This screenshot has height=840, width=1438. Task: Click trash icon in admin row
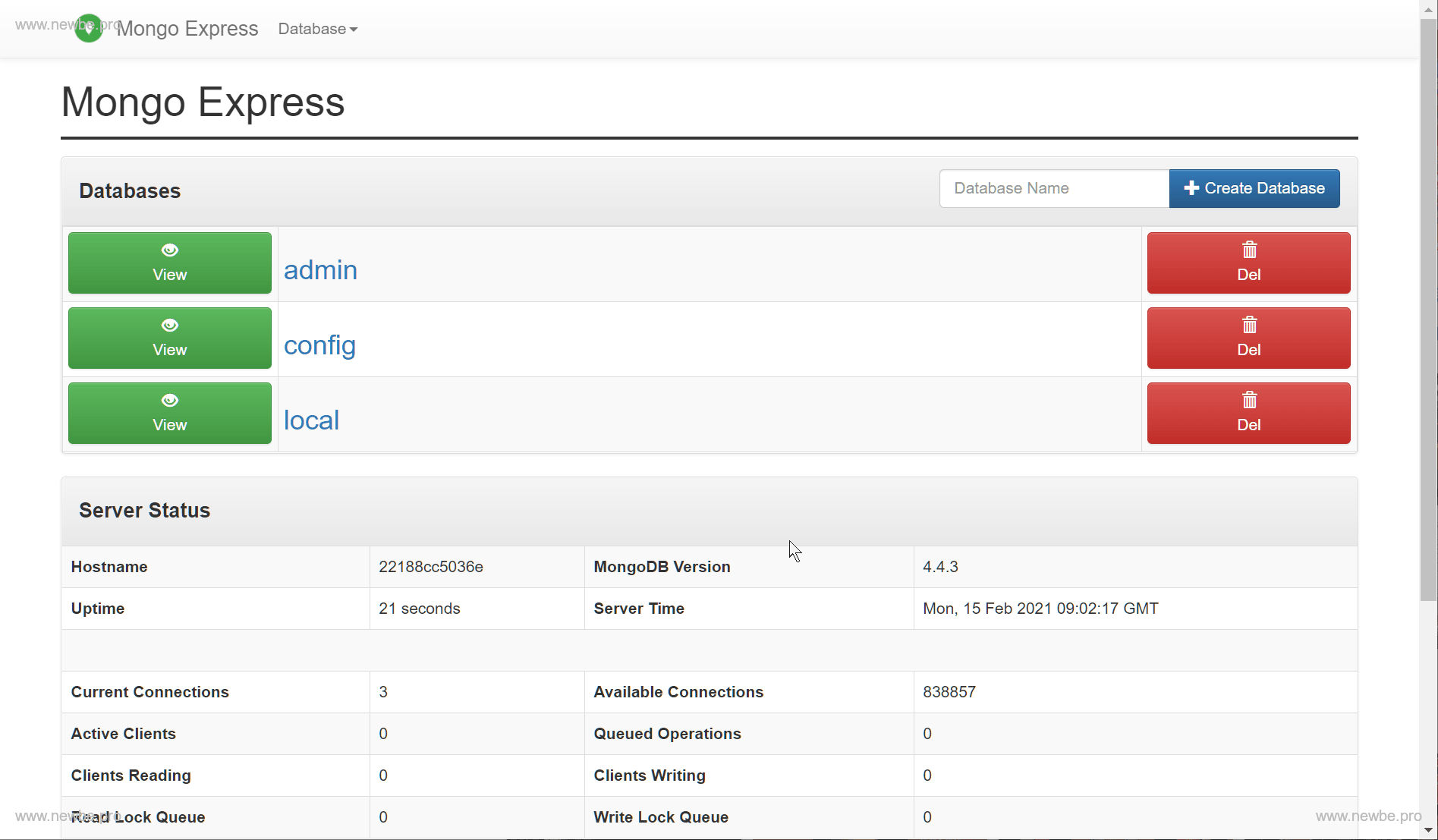pos(1249,250)
